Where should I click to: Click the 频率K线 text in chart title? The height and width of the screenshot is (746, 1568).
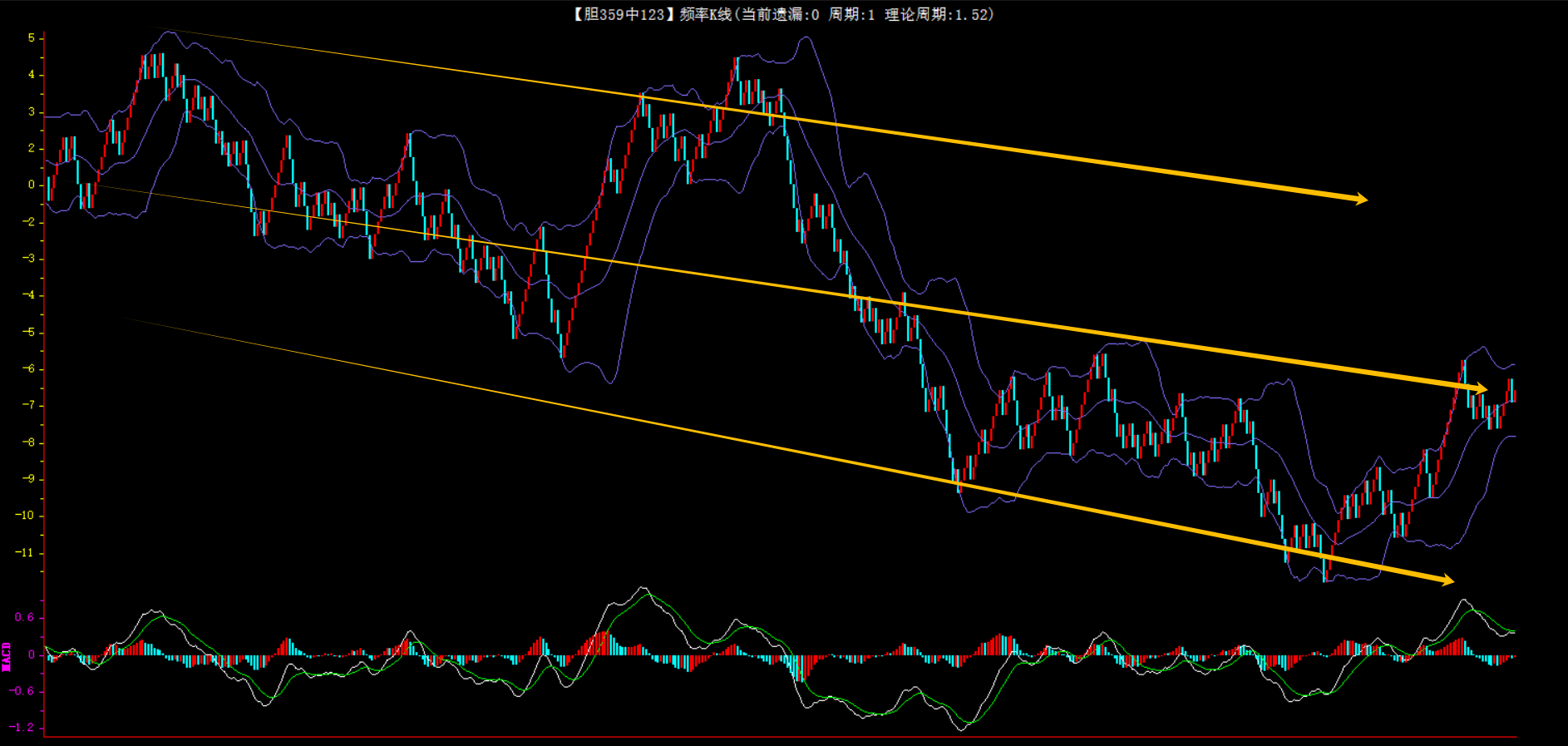[705, 14]
